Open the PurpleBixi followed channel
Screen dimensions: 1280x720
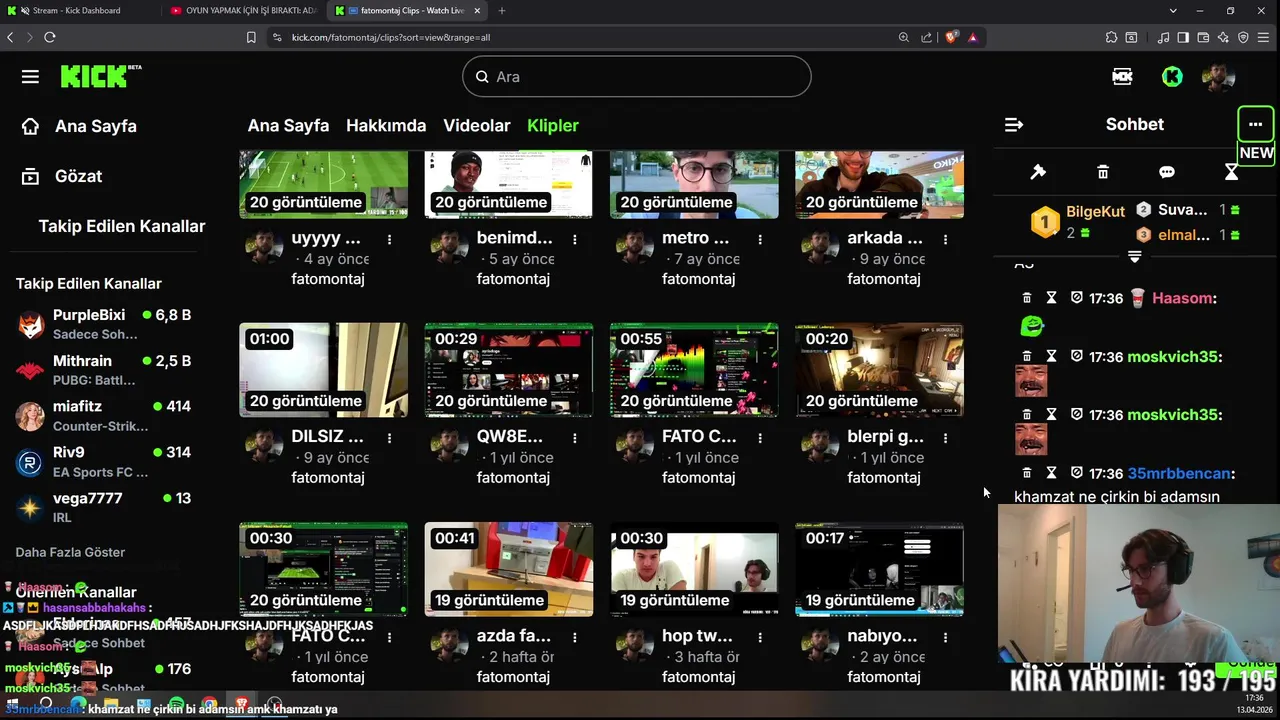click(104, 324)
